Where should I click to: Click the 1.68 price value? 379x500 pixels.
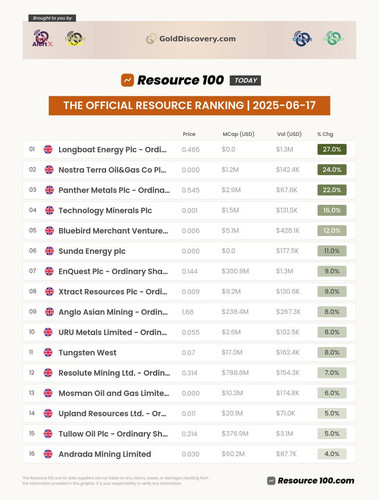[x=188, y=312]
